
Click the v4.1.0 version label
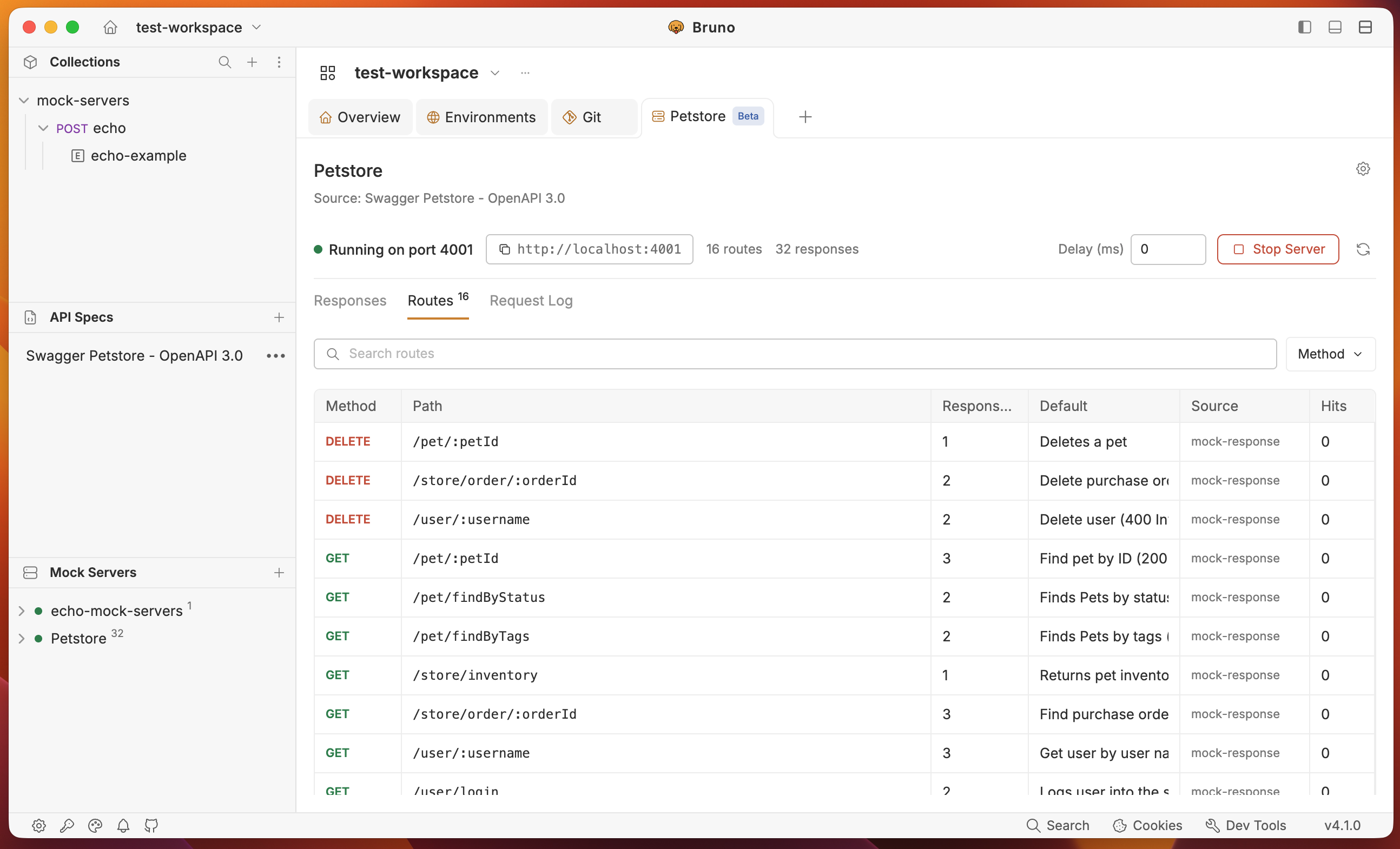point(1342,825)
